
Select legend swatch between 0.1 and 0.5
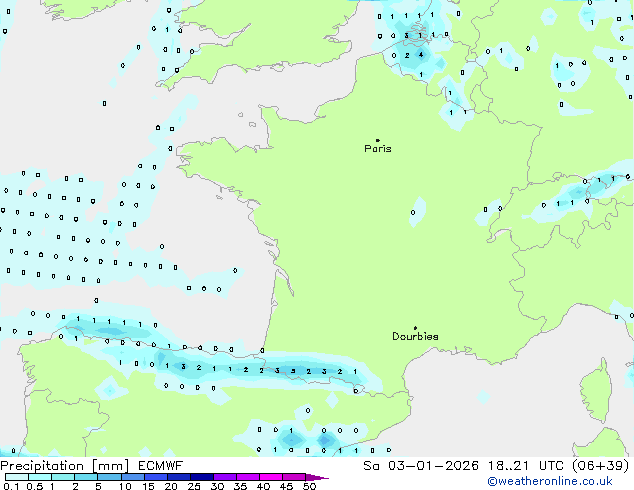click(x=17, y=477)
